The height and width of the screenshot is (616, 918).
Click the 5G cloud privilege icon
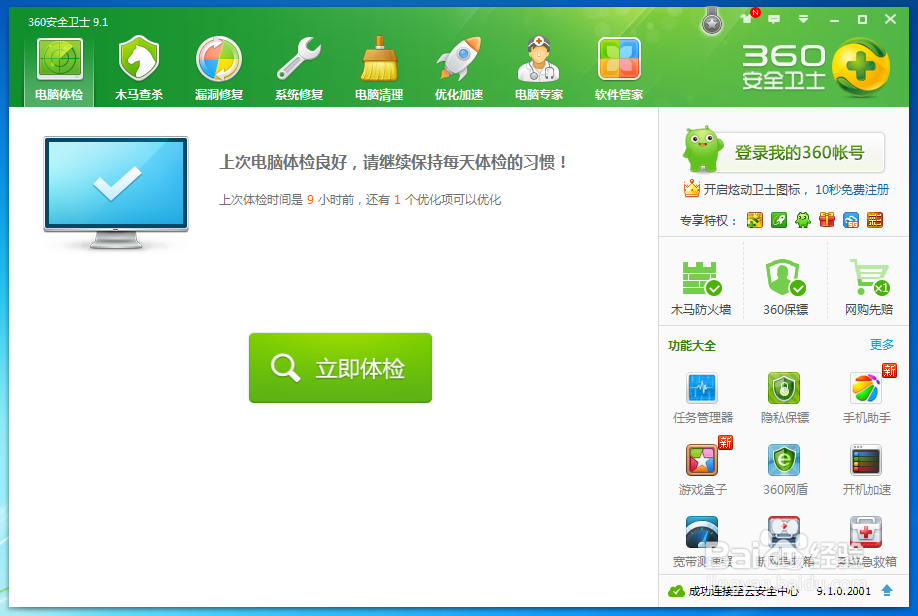(x=851, y=220)
